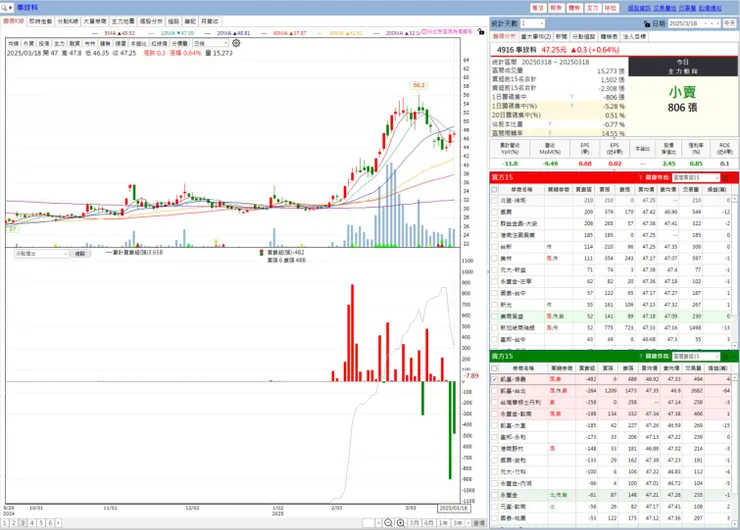Click the help icon in 買方15 header

[640, 177]
